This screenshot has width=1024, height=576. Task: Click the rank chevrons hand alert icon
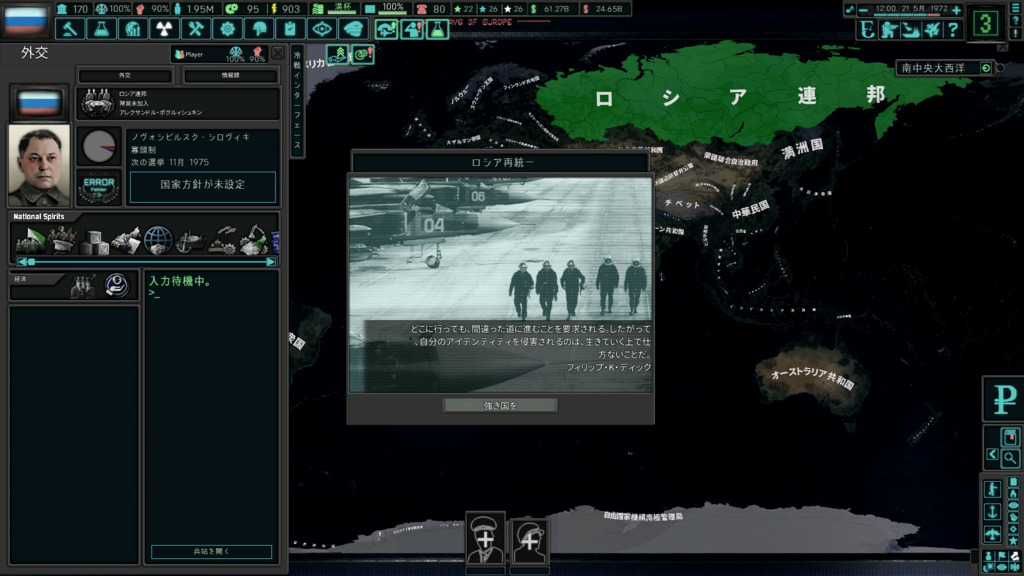[338, 54]
